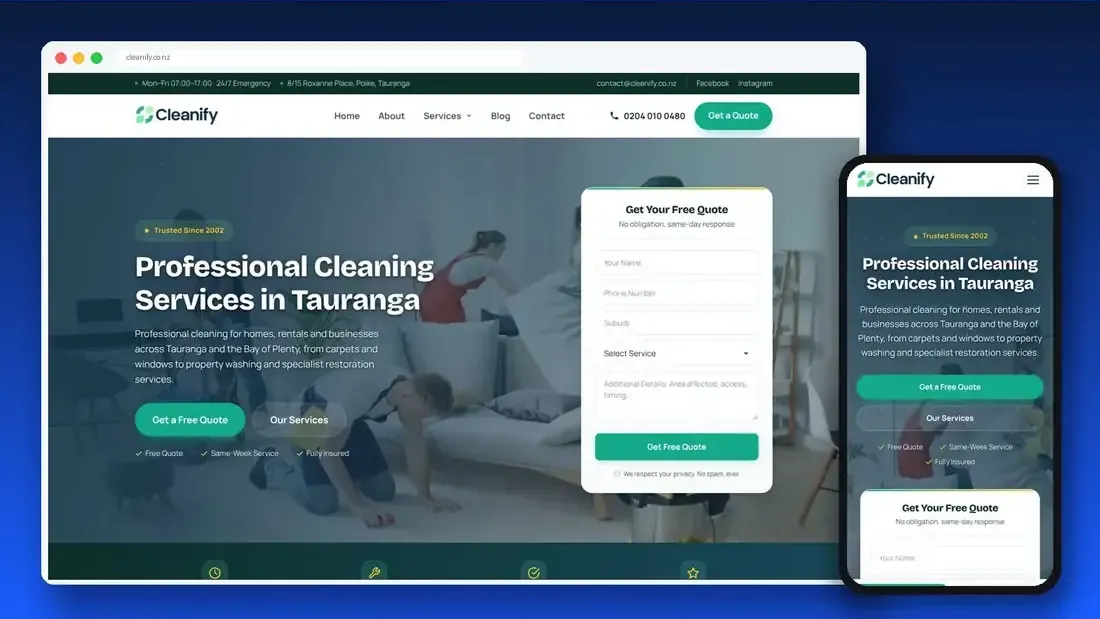Open the Home menu item
This screenshot has width=1100, height=619.
pyautogui.click(x=347, y=116)
